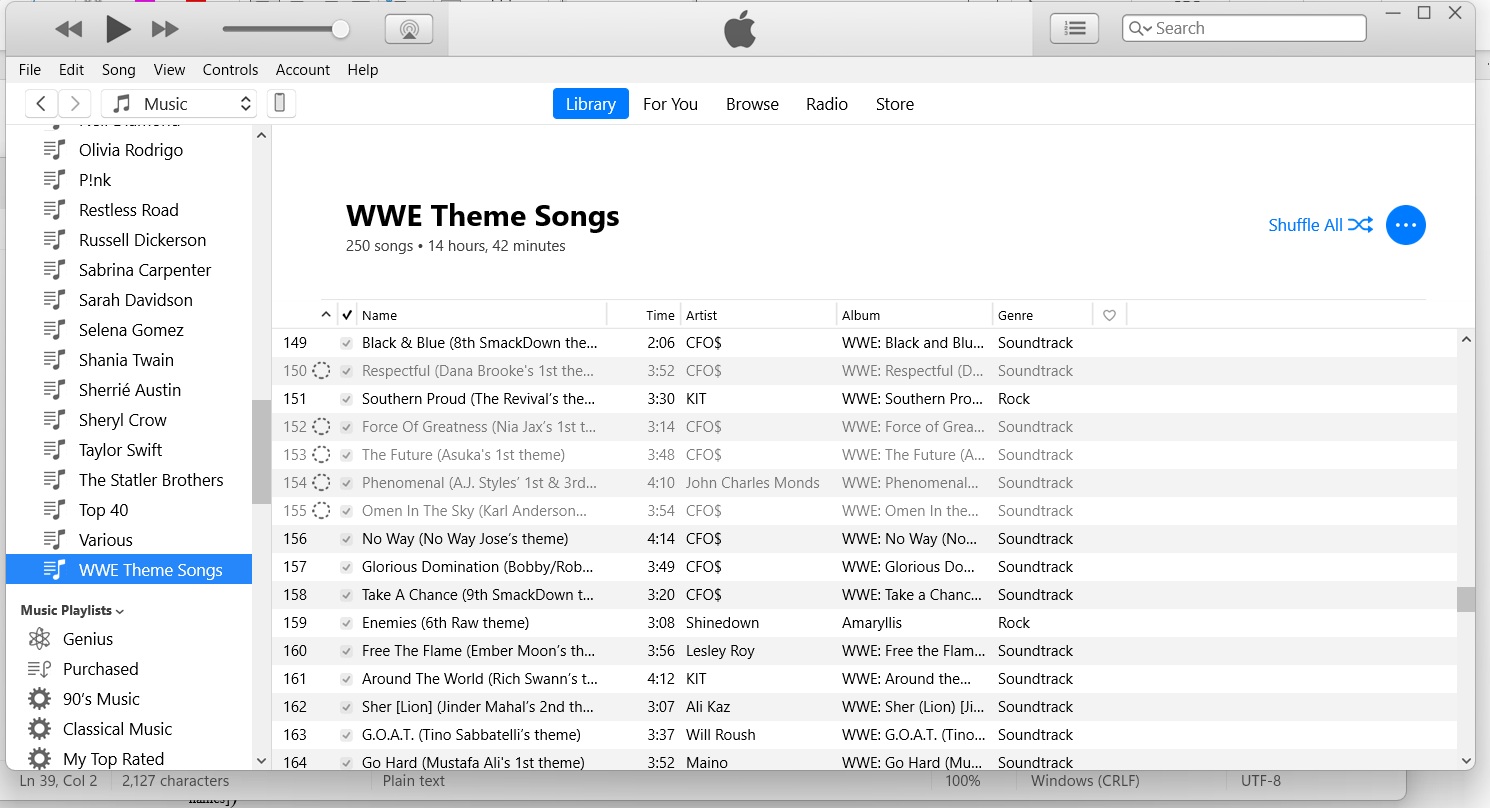Select the WWE Theme Songs playlist
Screen dimensions: 1490x808
(x=129, y=570)
